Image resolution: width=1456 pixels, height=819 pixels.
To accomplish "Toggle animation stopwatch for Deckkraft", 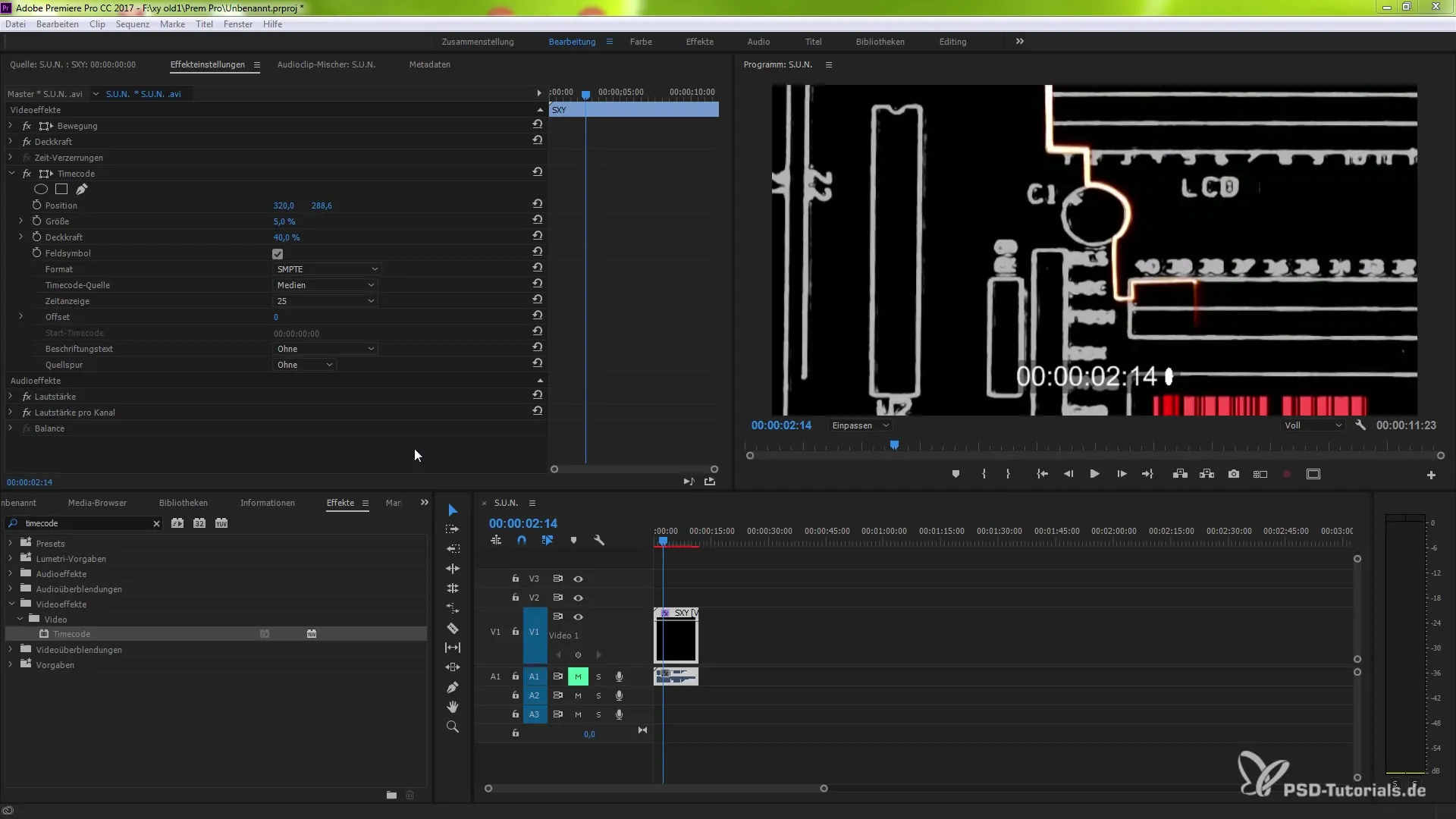I will [x=36, y=237].
